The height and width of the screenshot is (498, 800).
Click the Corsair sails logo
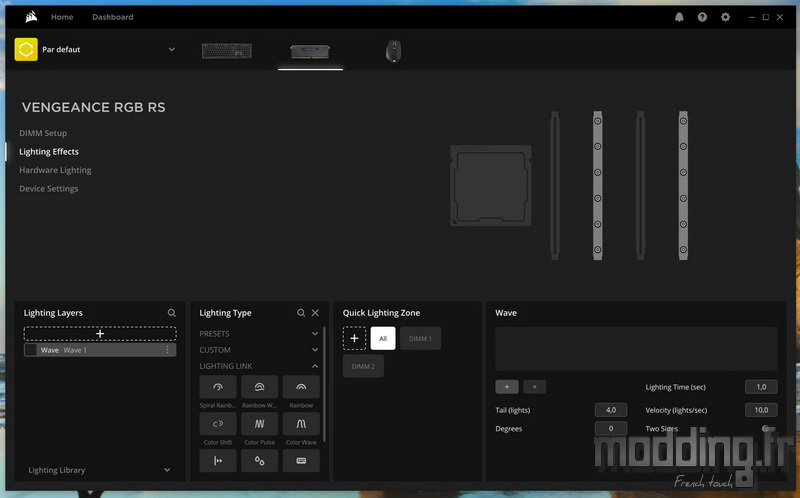tap(31, 17)
